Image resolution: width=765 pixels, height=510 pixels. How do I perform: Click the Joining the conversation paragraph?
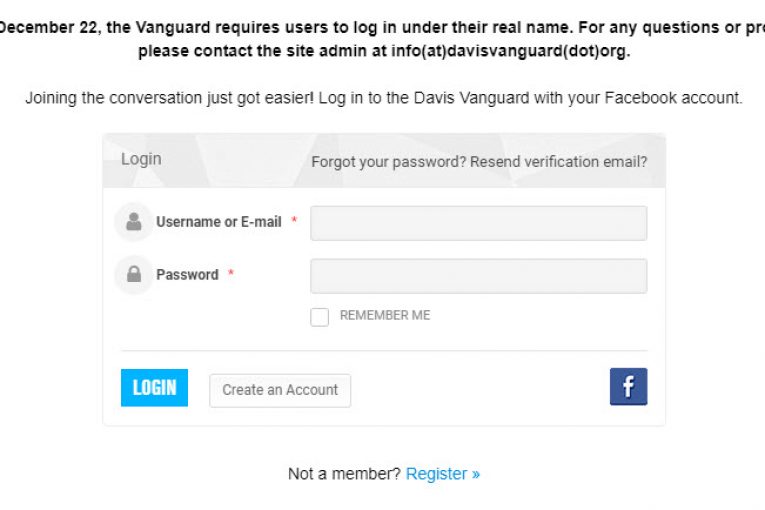coord(383,99)
